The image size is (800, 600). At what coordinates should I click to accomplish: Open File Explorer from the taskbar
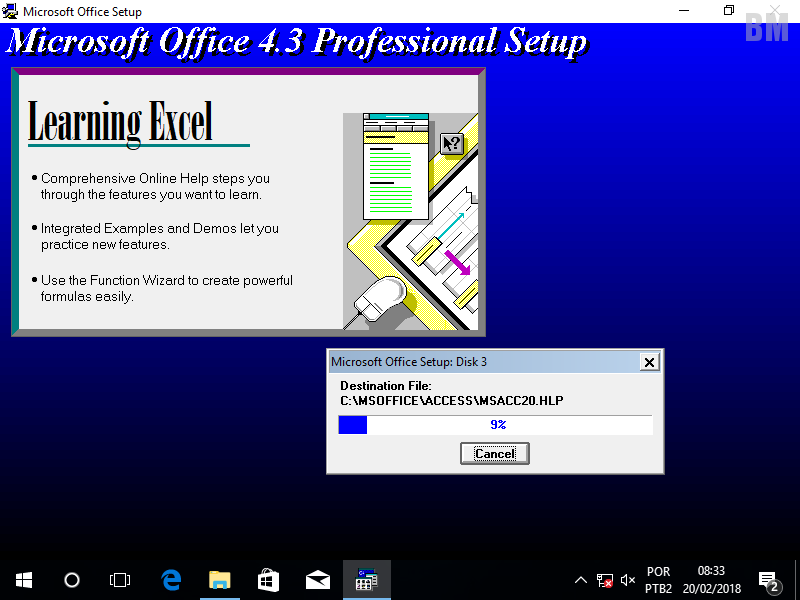tap(220, 580)
